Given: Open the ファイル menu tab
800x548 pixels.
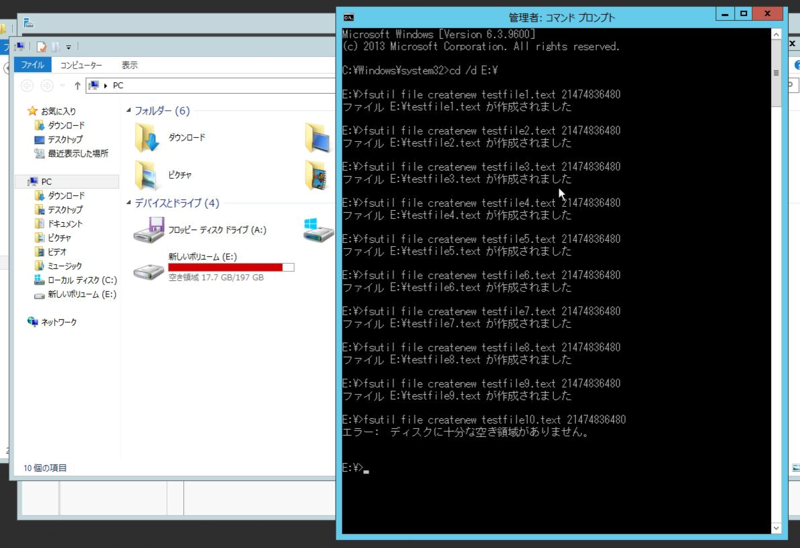Looking at the screenshot, I should pyautogui.click(x=32, y=65).
